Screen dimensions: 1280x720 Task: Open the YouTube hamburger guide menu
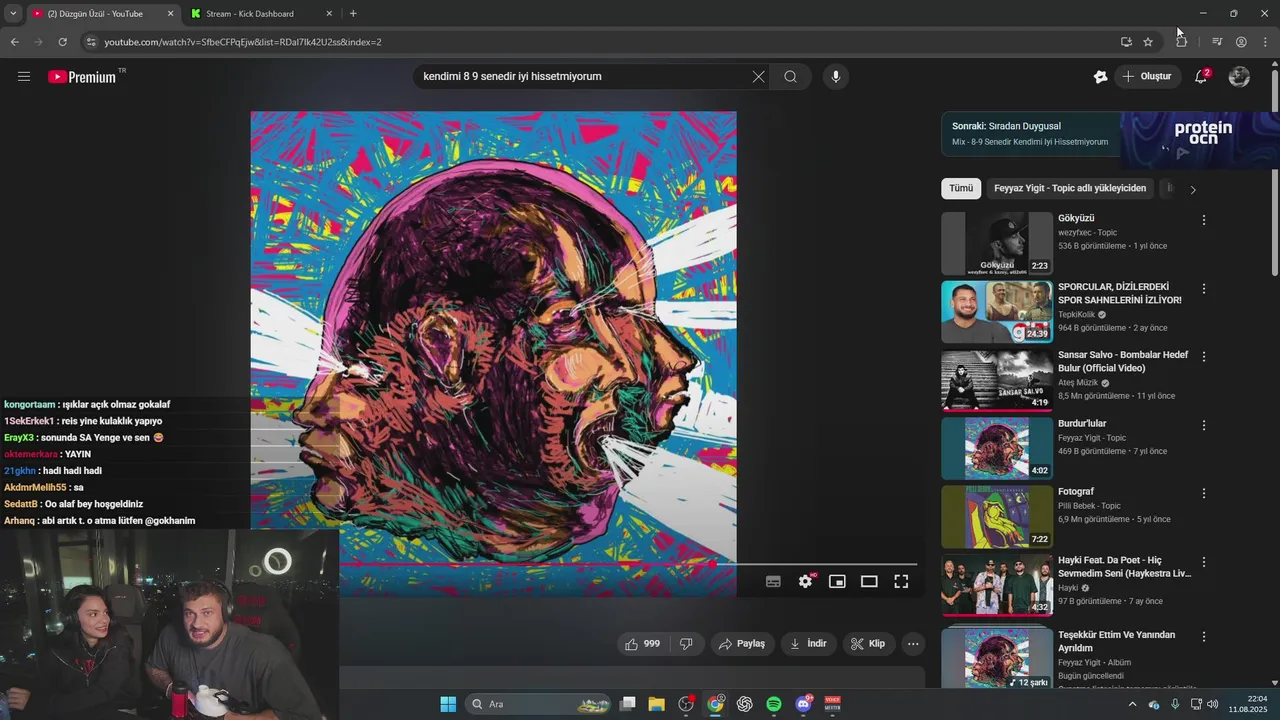pyautogui.click(x=24, y=76)
